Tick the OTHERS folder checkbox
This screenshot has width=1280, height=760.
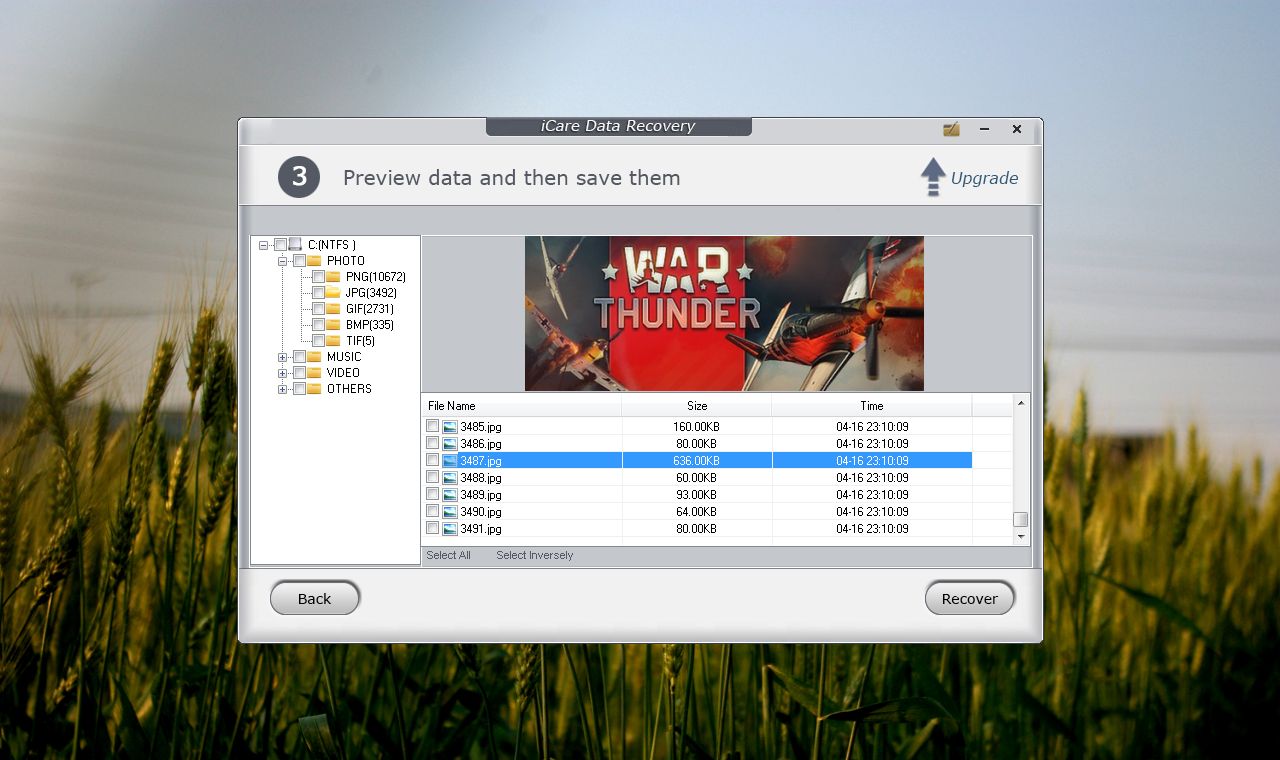coord(299,388)
